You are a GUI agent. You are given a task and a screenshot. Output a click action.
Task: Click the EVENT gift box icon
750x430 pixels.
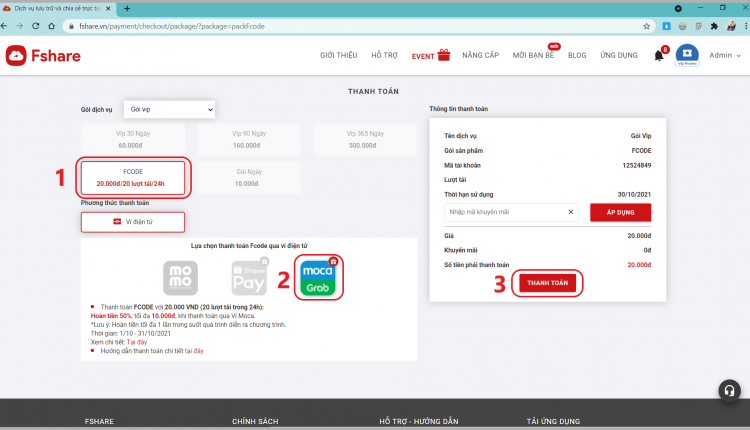(x=444, y=55)
